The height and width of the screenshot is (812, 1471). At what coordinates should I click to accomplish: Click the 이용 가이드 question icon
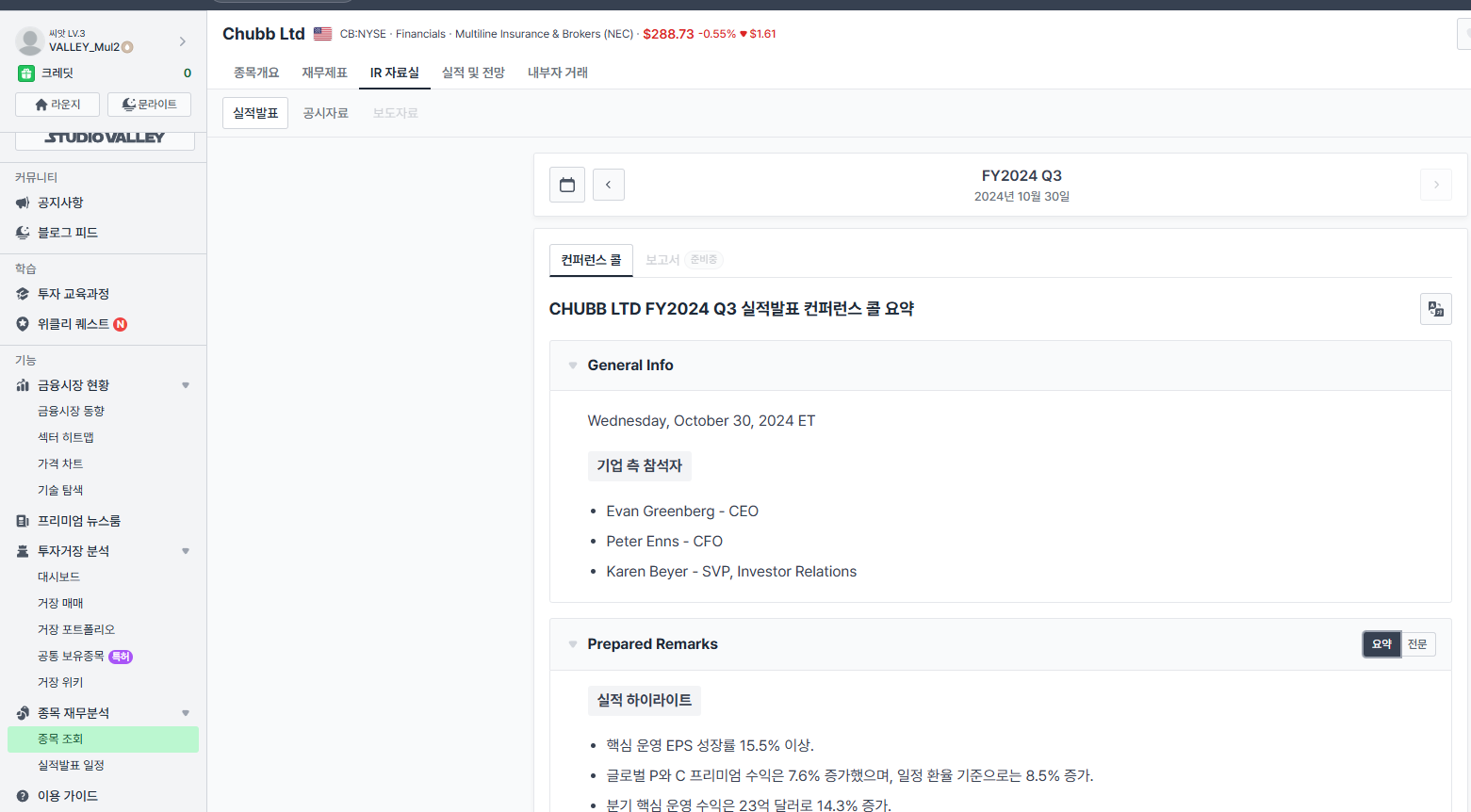(x=23, y=796)
